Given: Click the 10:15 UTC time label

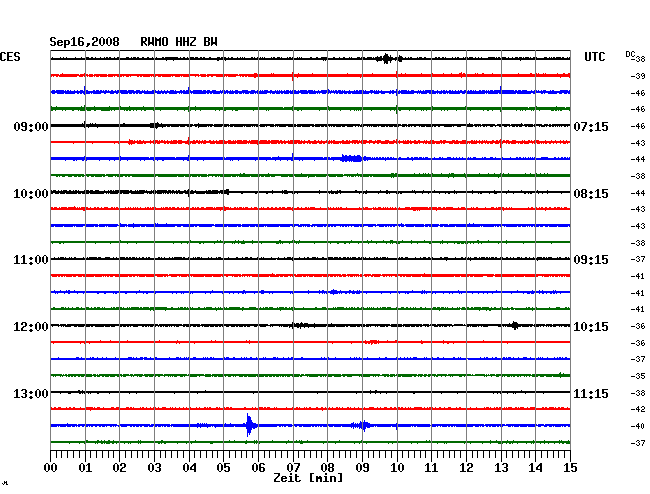Looking at the screenshot, I should point(591,327).
